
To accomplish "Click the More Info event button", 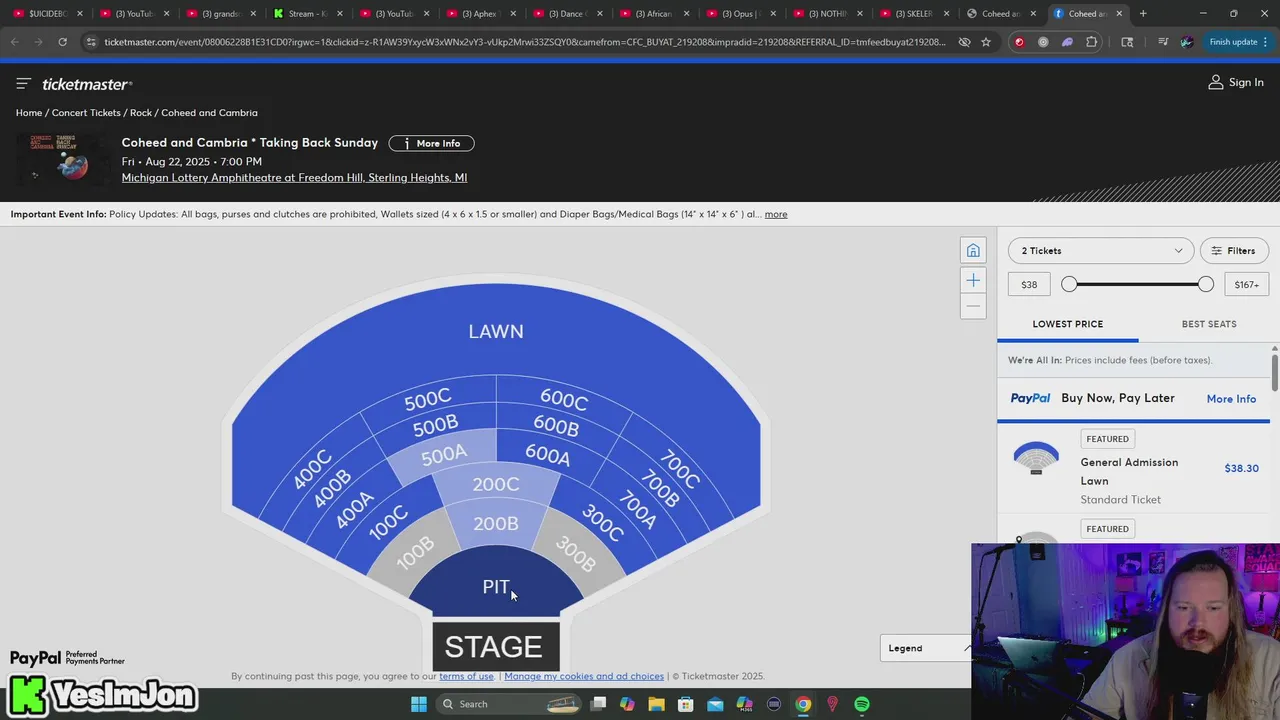I will coord(432,143).
